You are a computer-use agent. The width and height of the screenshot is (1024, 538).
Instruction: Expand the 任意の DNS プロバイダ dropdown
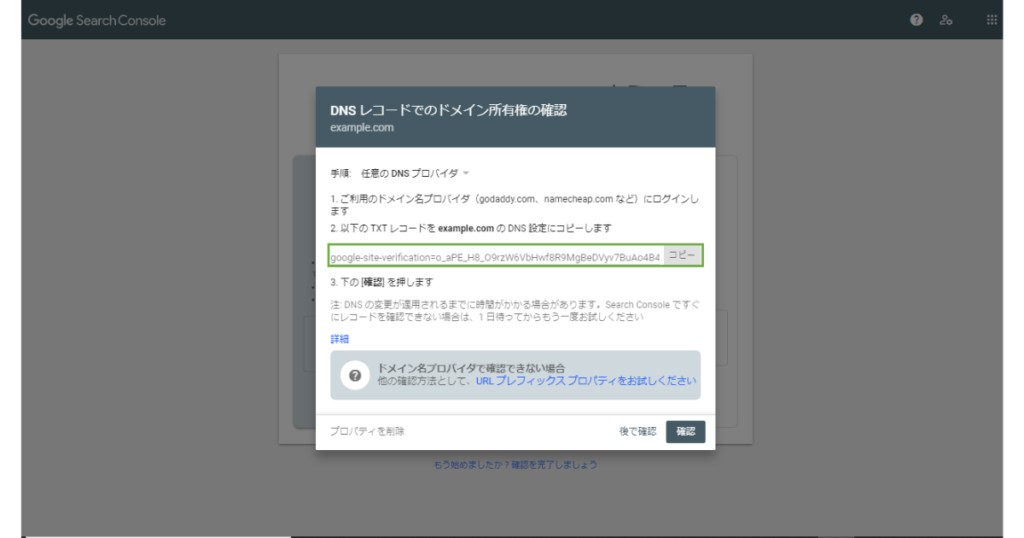click(415, 173)
